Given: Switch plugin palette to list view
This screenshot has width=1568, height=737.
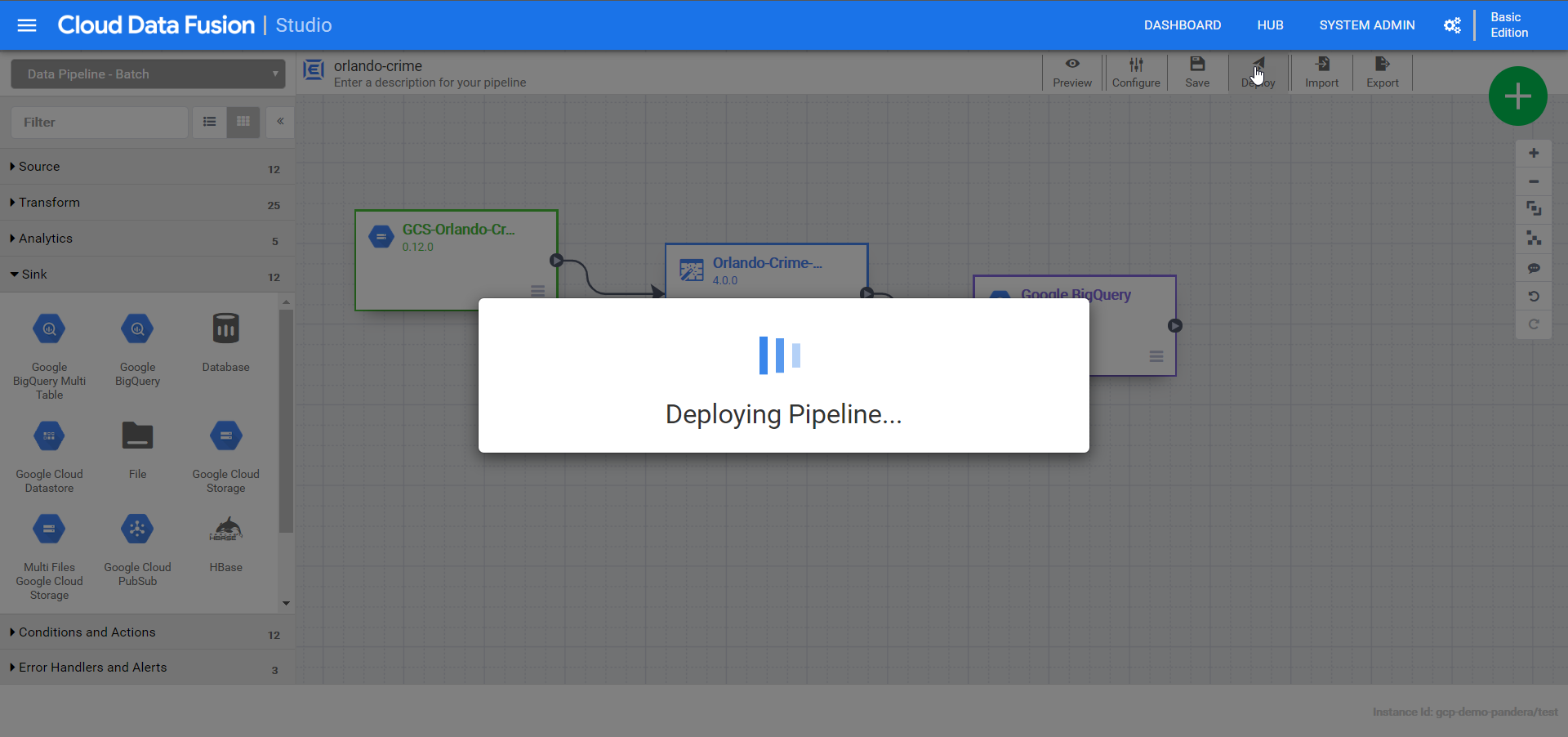Looking at the screenshot, I should (210, 122).
